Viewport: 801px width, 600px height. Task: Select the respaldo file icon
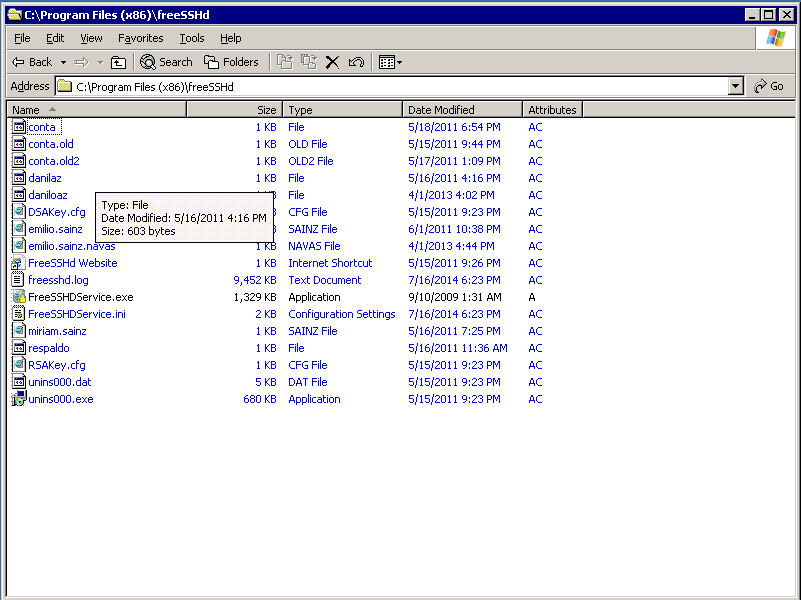tap(19, 348)
